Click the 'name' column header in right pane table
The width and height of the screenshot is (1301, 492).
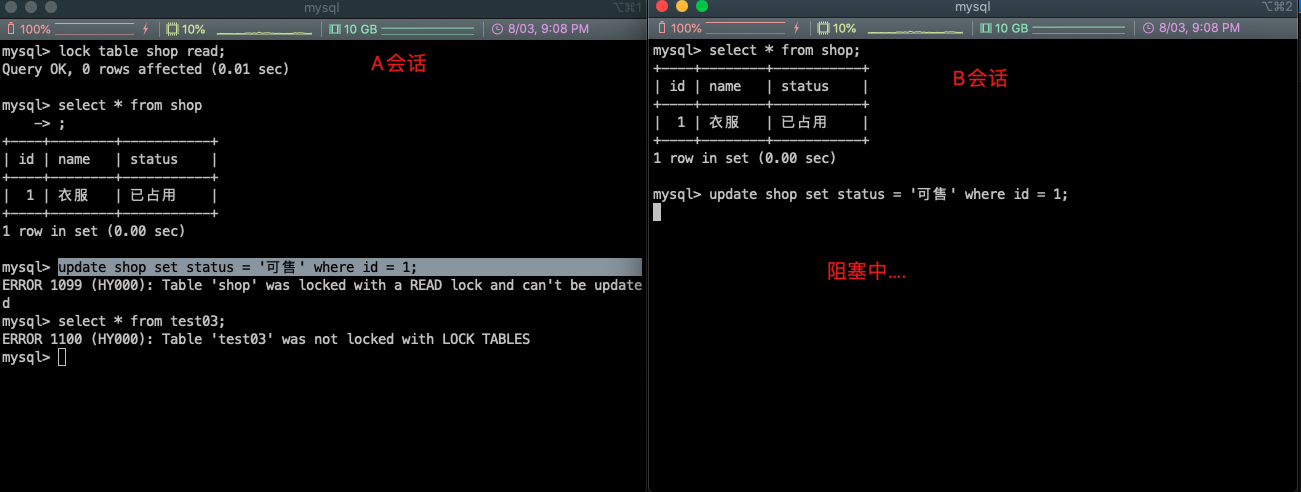pyautogui.click(x=725, y=86)
